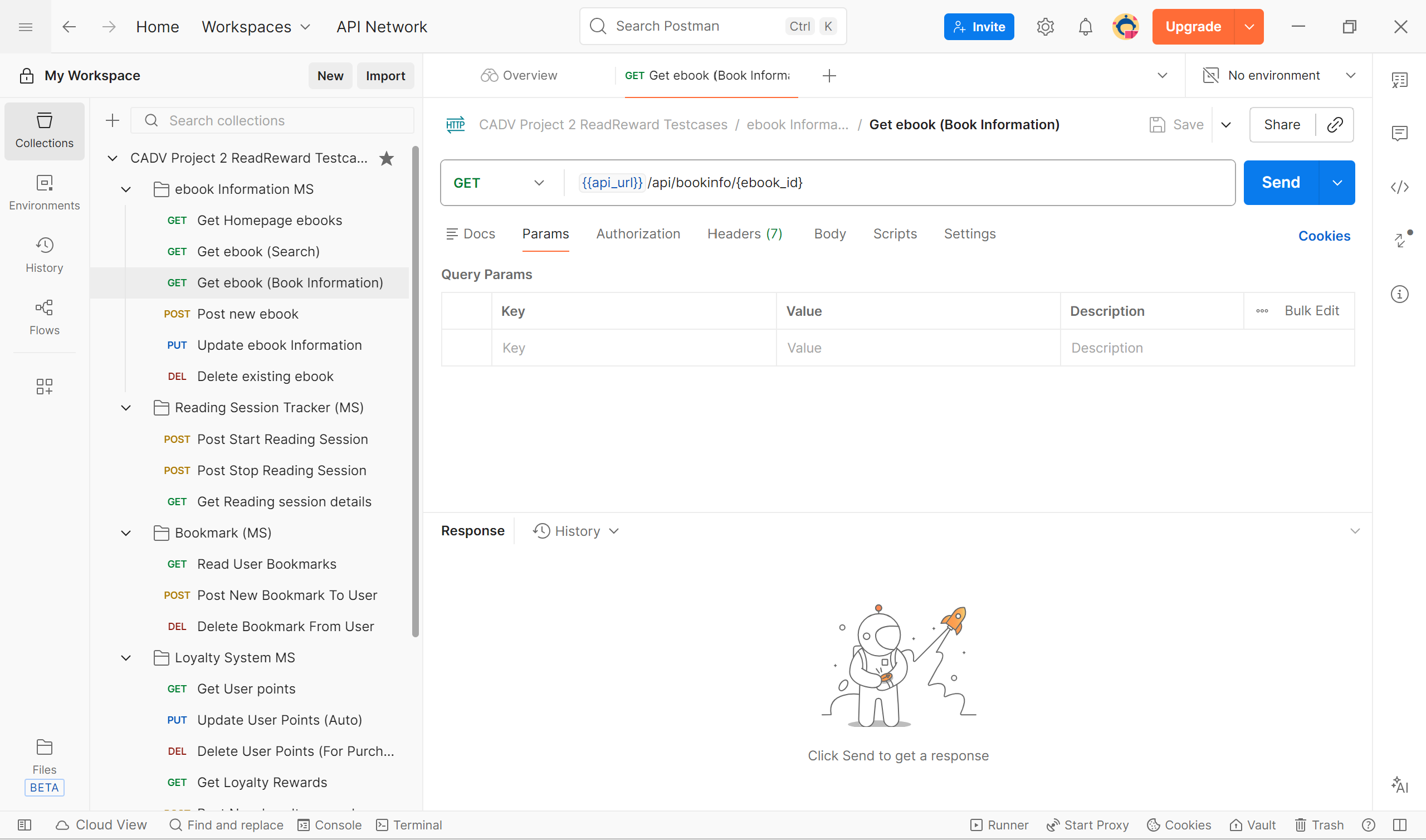Open History in the sidebar
Screen dimensions: 1426x840
pyautogui.click(x=44, y=255)
